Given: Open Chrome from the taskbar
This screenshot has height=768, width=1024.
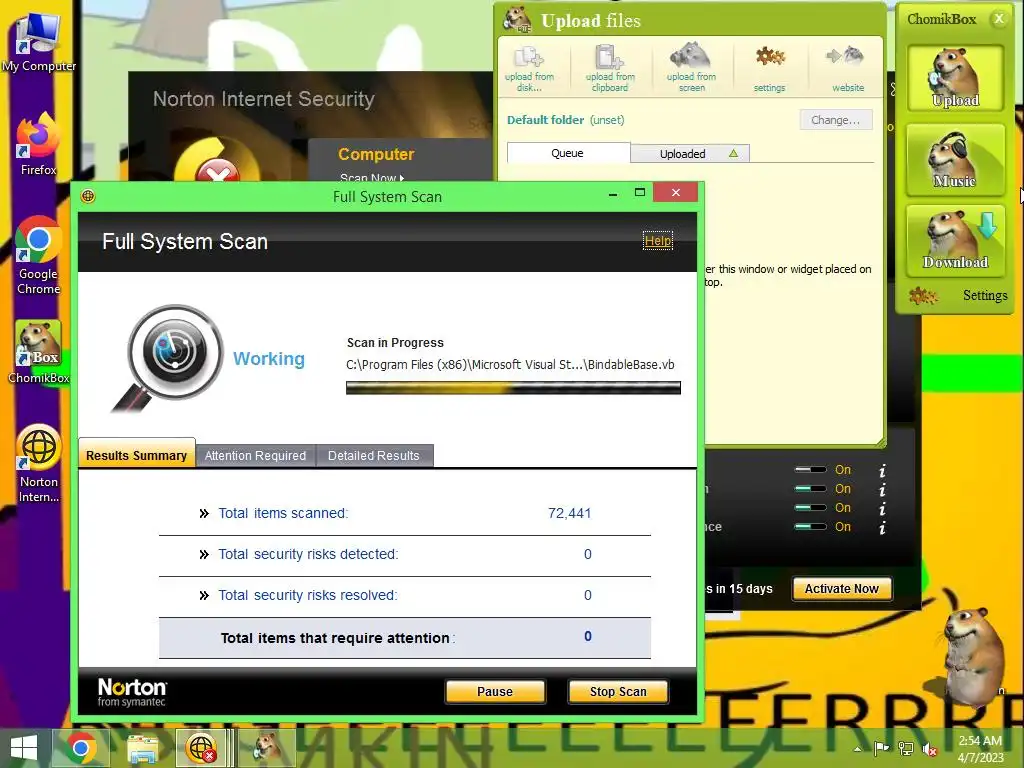Looking at the screenshot, I should (81, 748).
